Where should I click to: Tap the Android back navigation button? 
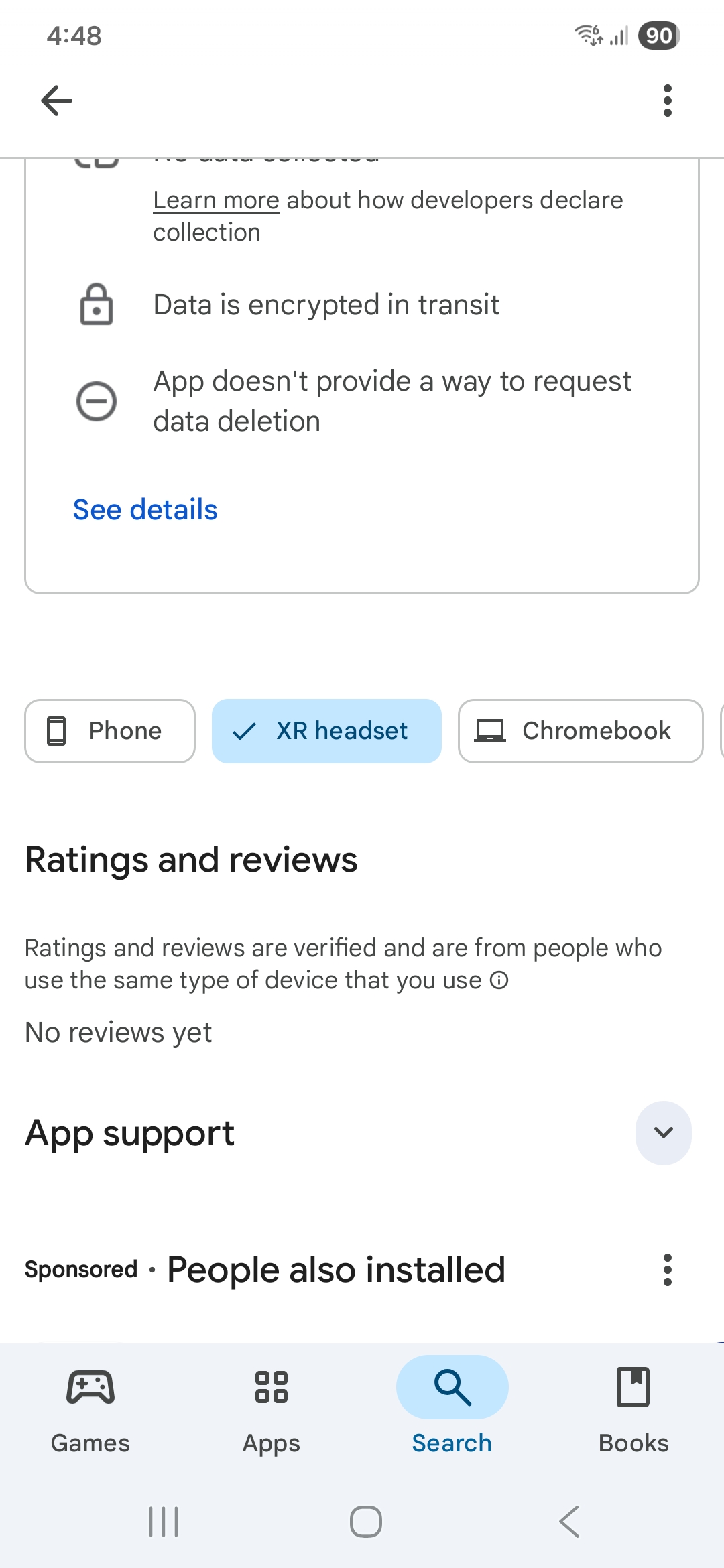click(x=568, y=1521)
